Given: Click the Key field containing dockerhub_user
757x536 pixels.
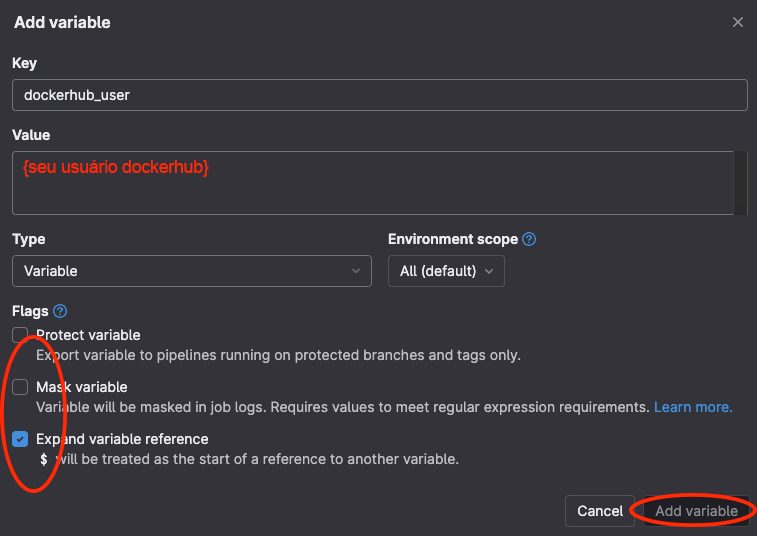Looking at the screenshot, I should pos(379,95).
